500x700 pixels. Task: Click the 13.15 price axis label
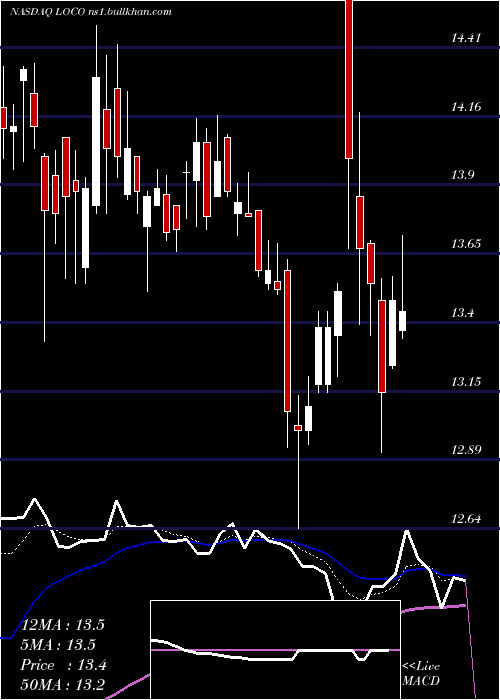[x=466, y=382]
